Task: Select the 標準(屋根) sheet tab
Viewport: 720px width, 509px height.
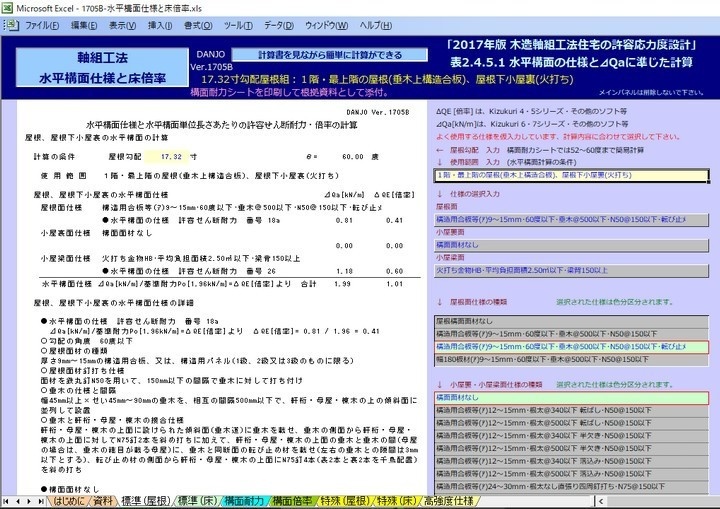Action: pos(146,501)
